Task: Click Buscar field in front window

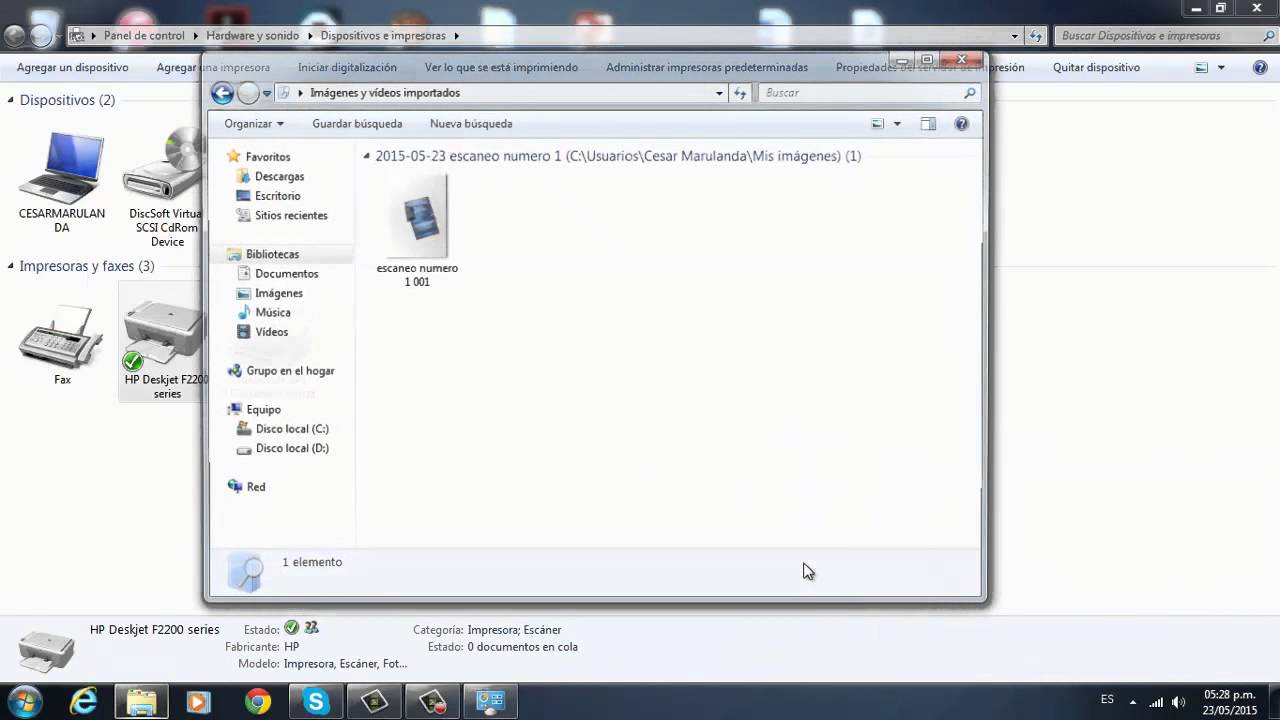Action: pos(868,93)
